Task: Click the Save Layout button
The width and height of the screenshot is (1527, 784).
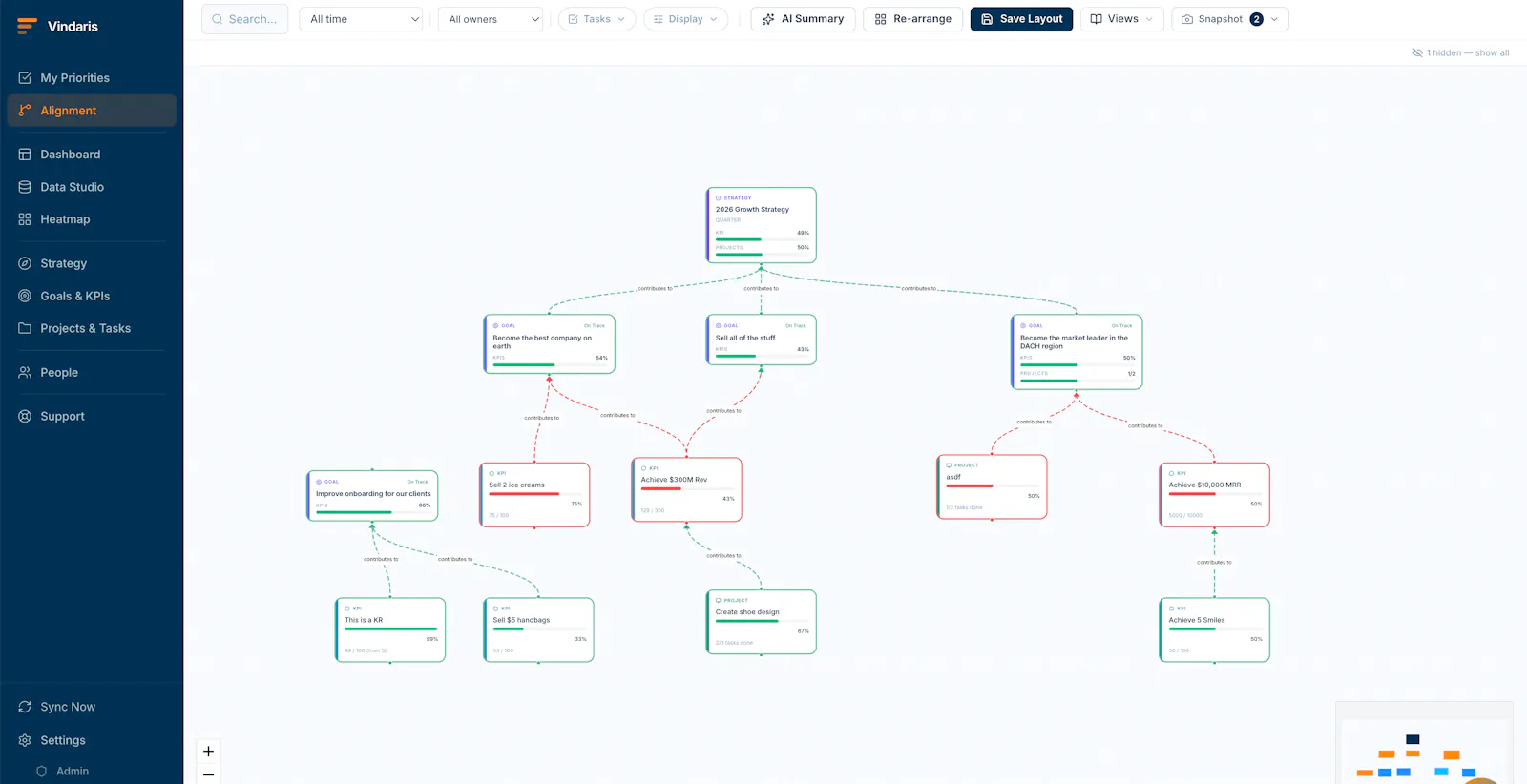Action: point(1021,19)
